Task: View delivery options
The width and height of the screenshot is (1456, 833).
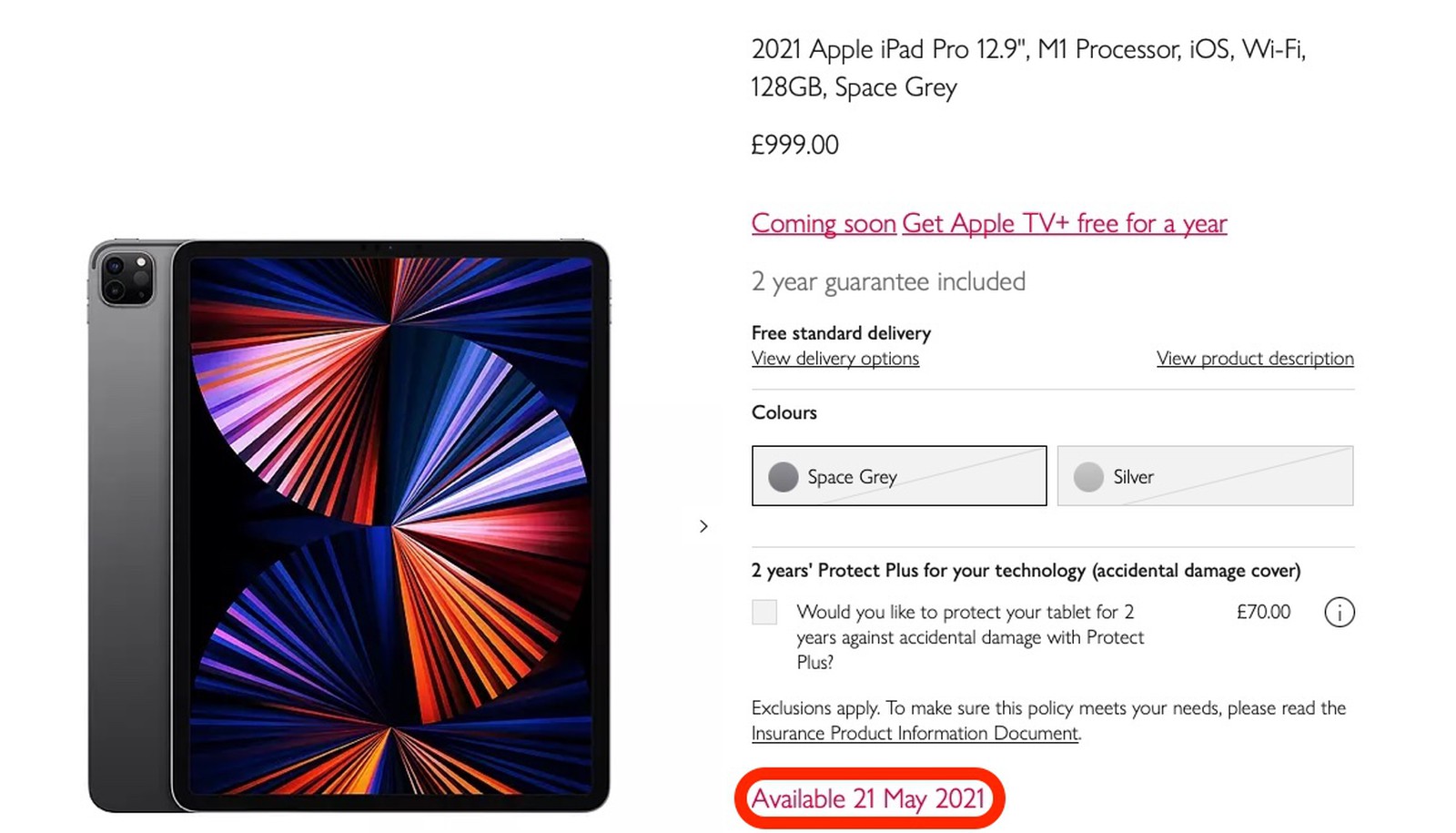Action: pos(834,359)
